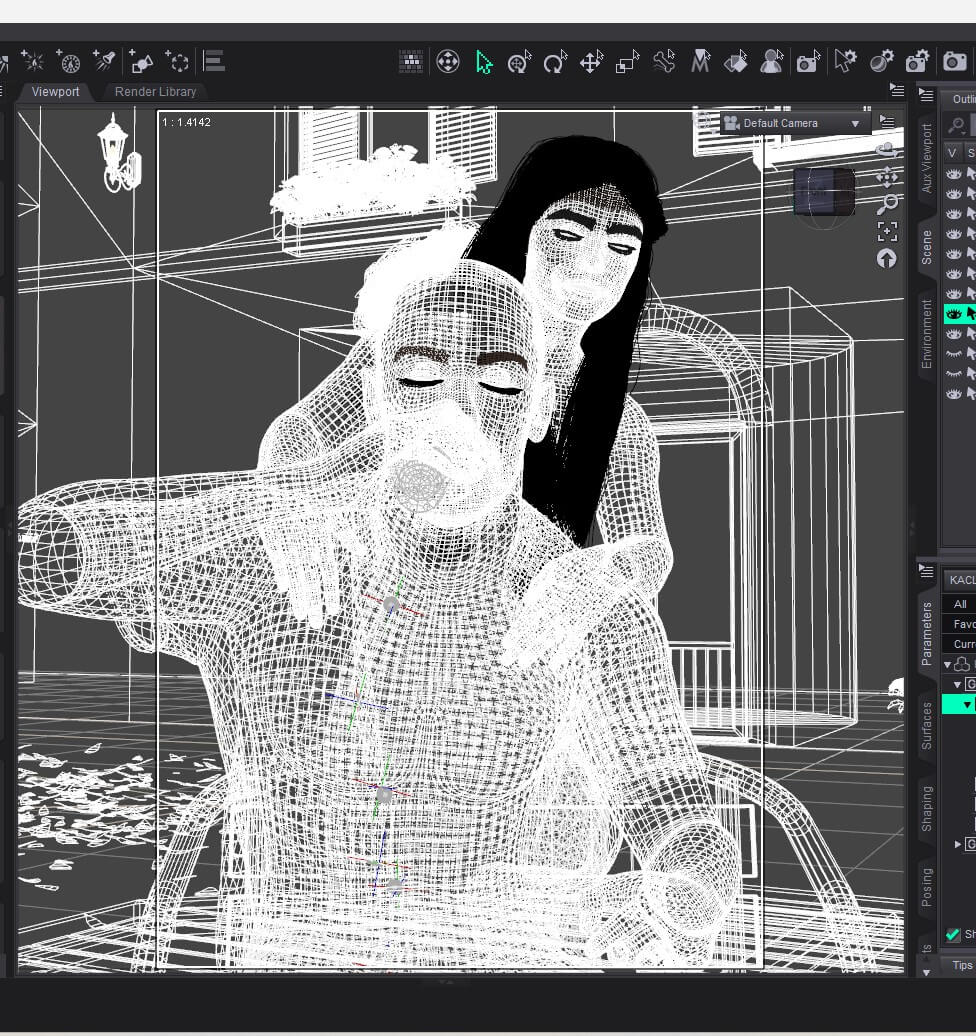
Task: Open the viewport options menu beside camera
Action: [887, 122]
